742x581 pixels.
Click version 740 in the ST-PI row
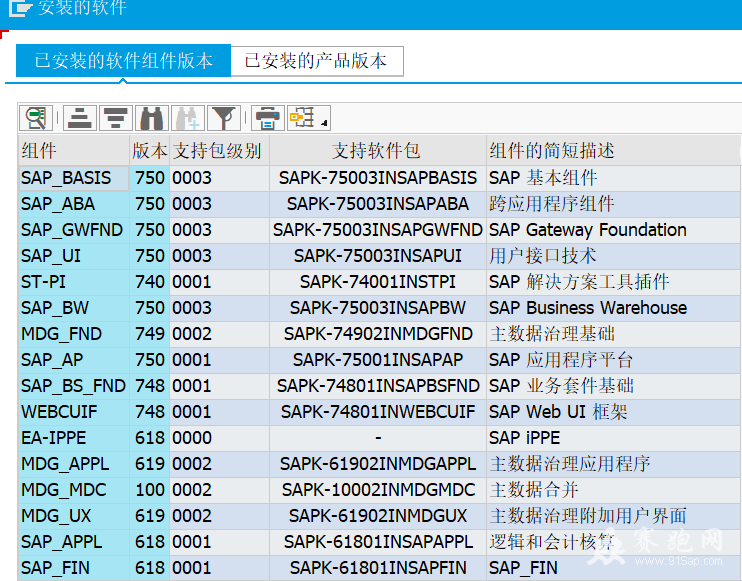(x=150, y=282)
